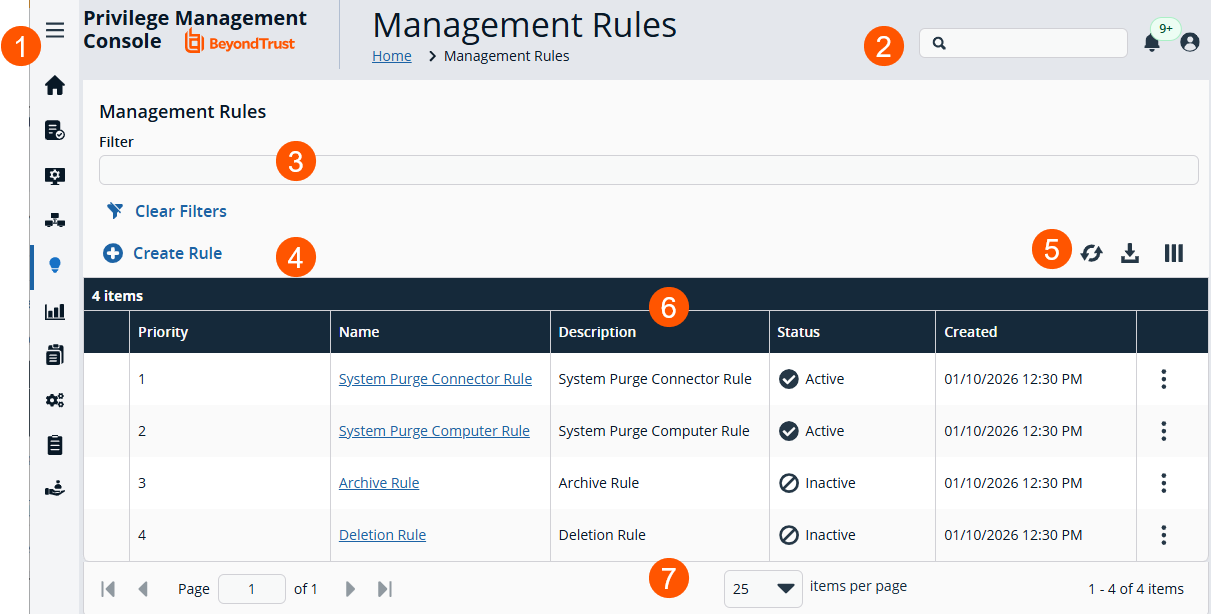Open Configuration using the gears sidebar icon
This screenshot has width=1211, height=614.
tap(55, 399)
